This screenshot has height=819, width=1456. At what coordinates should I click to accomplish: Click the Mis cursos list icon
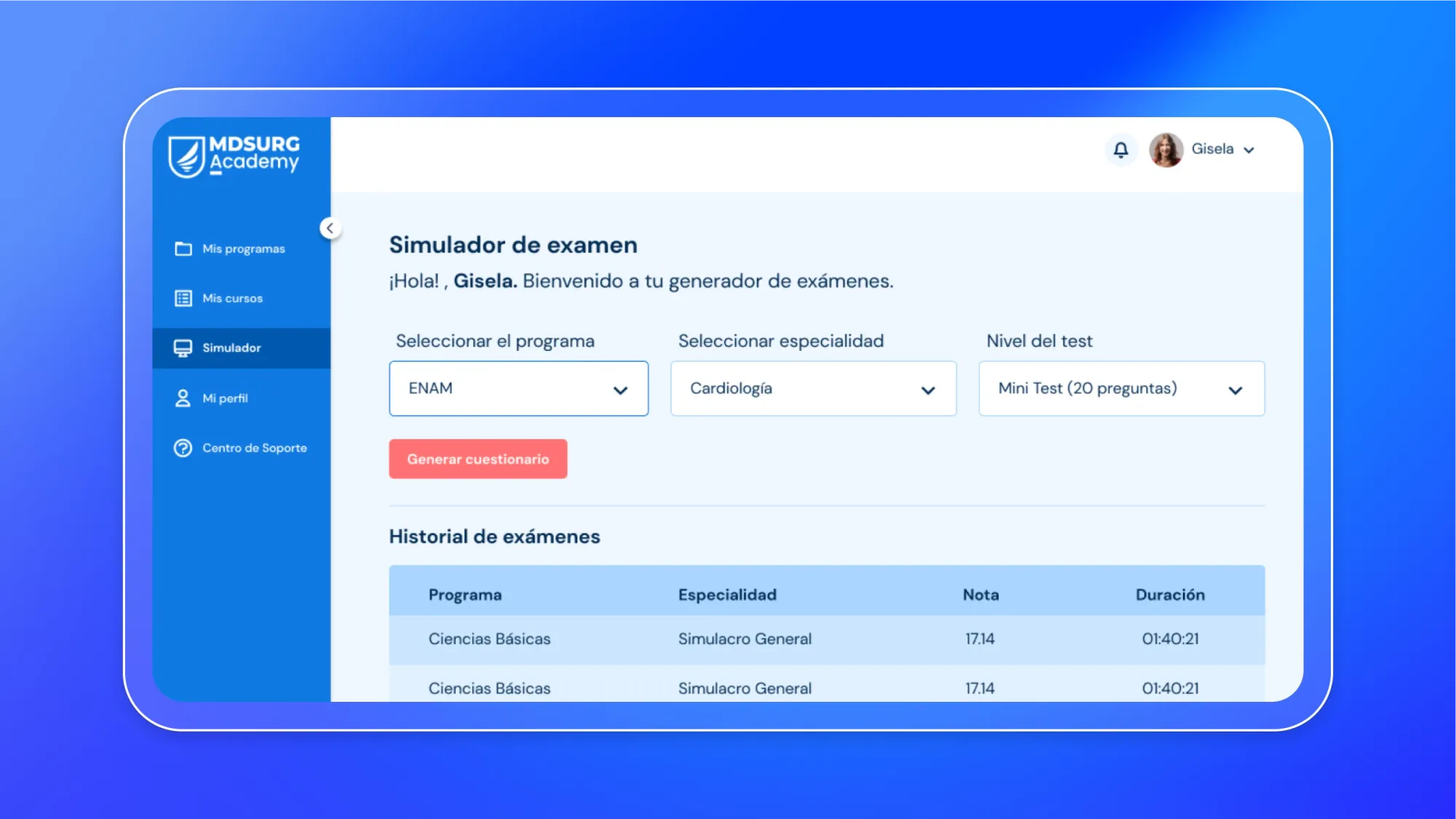[x=182, y=298]
